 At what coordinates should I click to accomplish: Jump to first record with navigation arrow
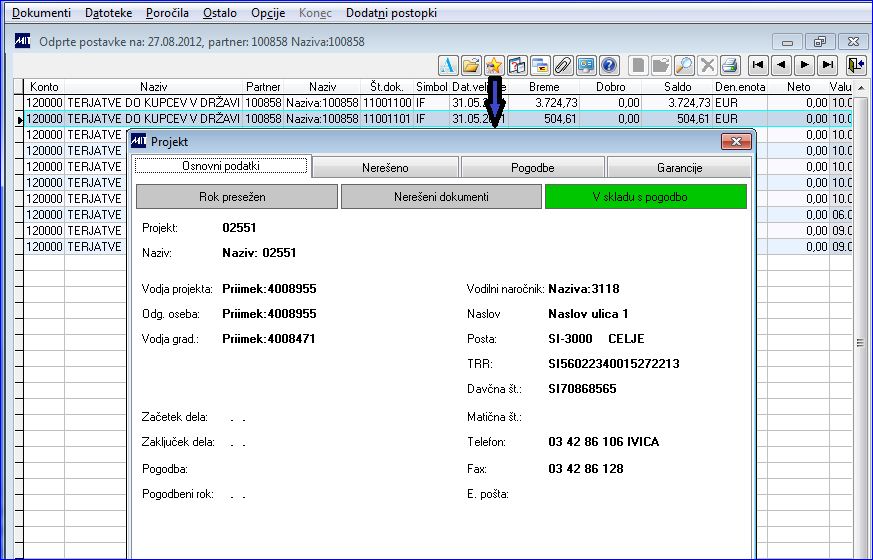pos(758,65)
